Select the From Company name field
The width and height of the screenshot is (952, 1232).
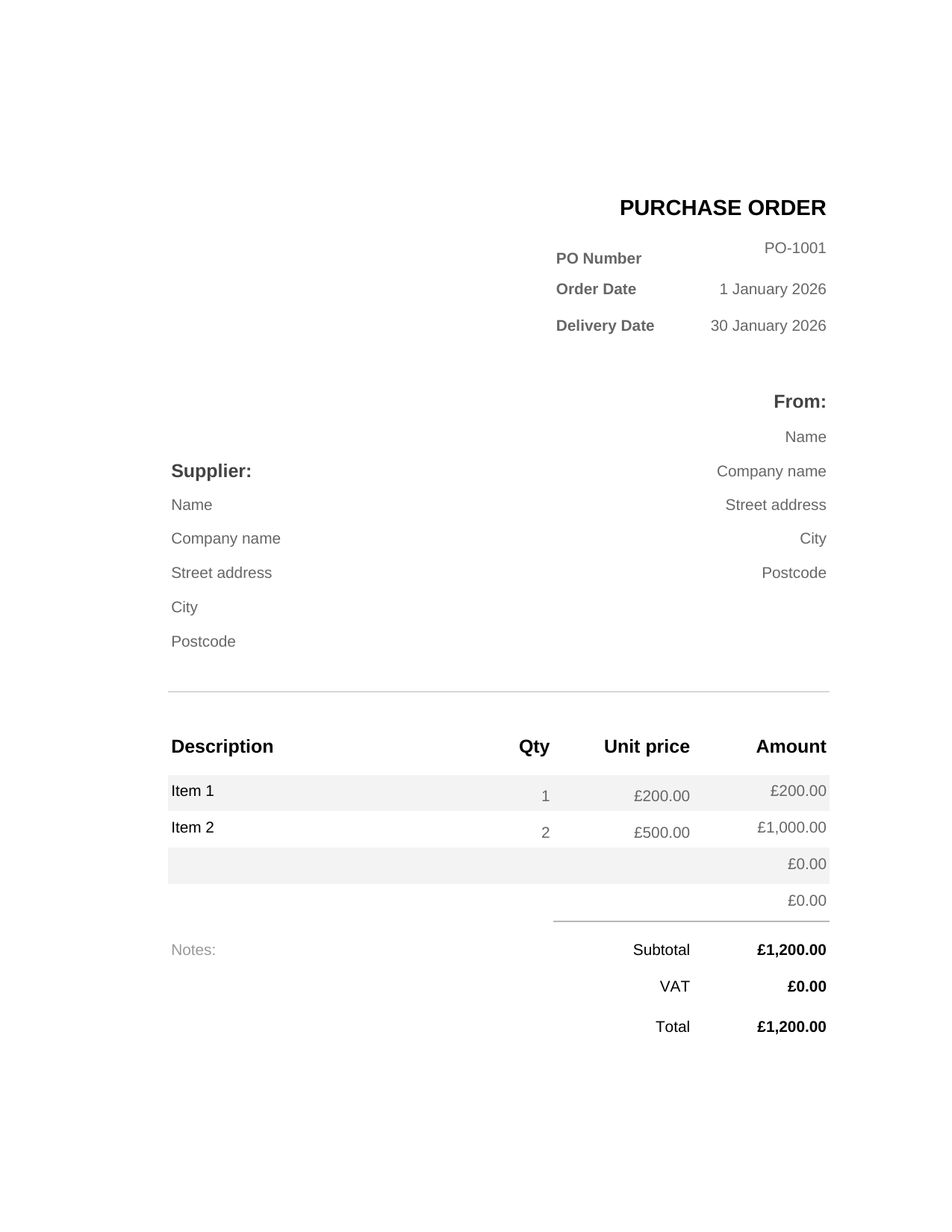pos(771,471)
